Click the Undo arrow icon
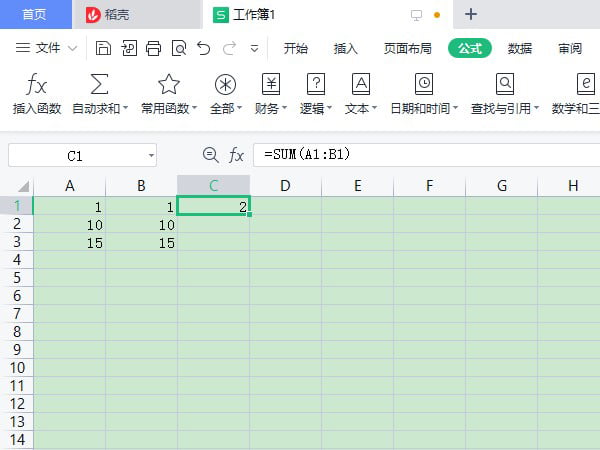600x450 pixels. click(204, 48)
